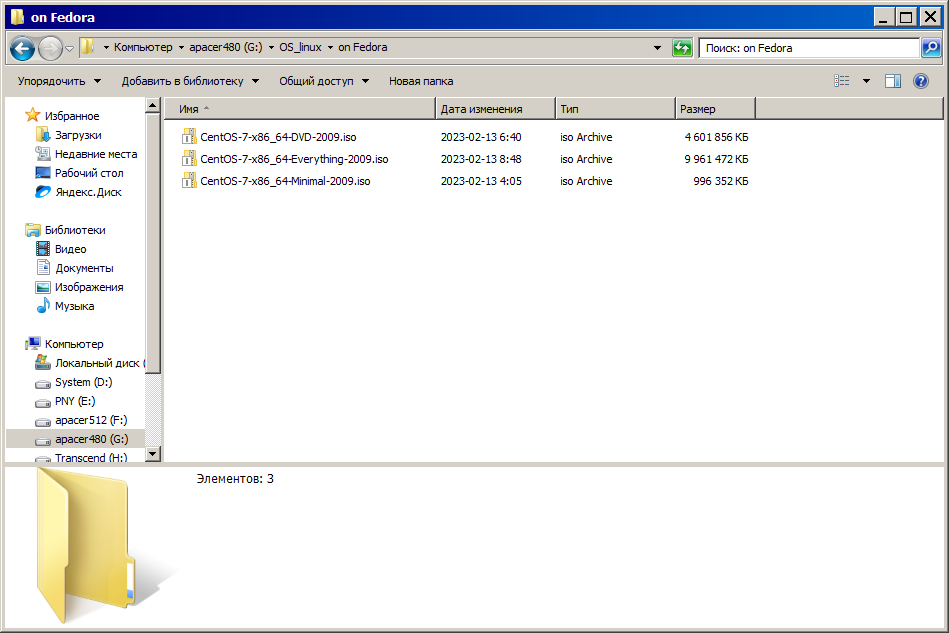Open Изображения library
Viewport: 949px width, 633px height.
click(x=89, y=287)
